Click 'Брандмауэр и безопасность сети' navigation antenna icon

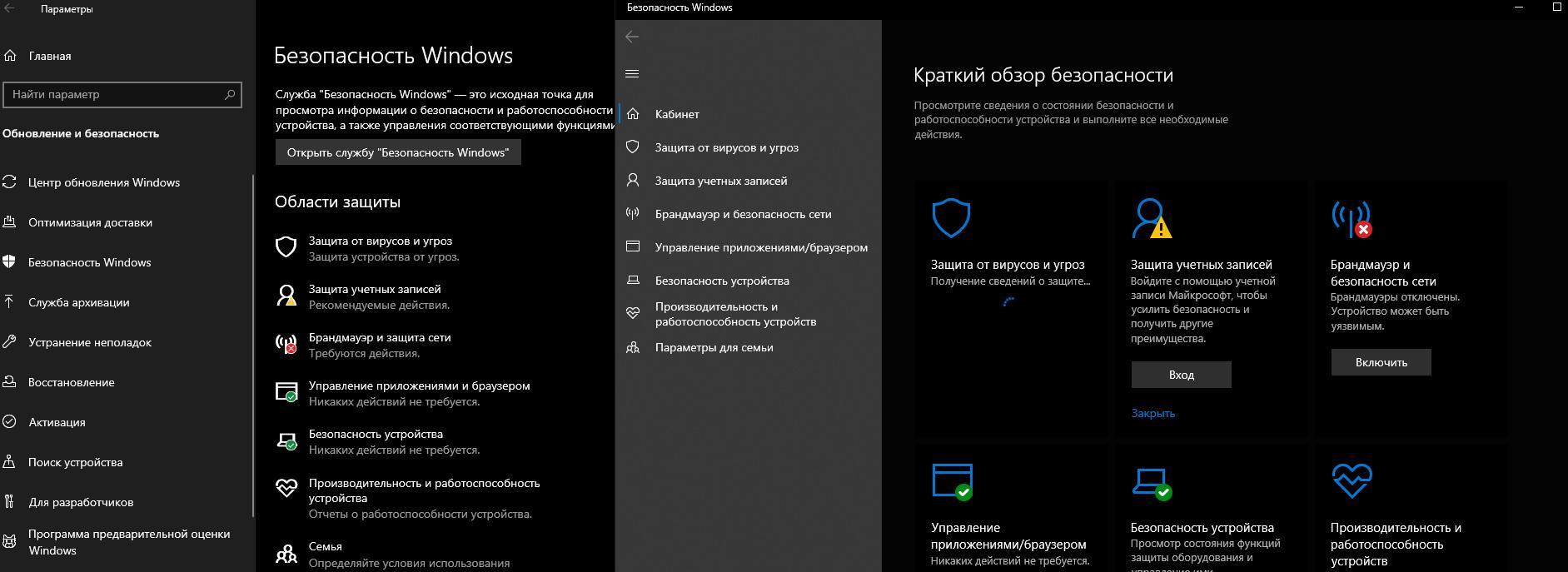click(633, 214)
